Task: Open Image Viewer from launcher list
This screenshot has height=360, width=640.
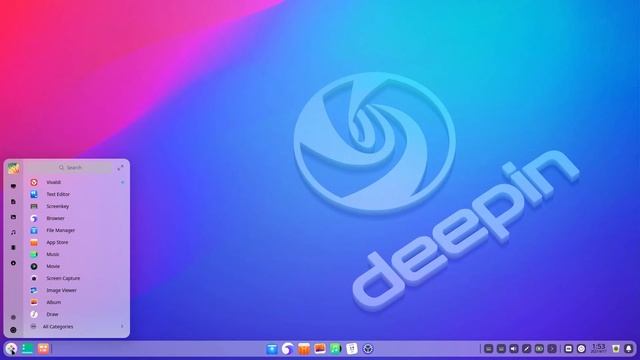Action: click(x=76, y=291)
